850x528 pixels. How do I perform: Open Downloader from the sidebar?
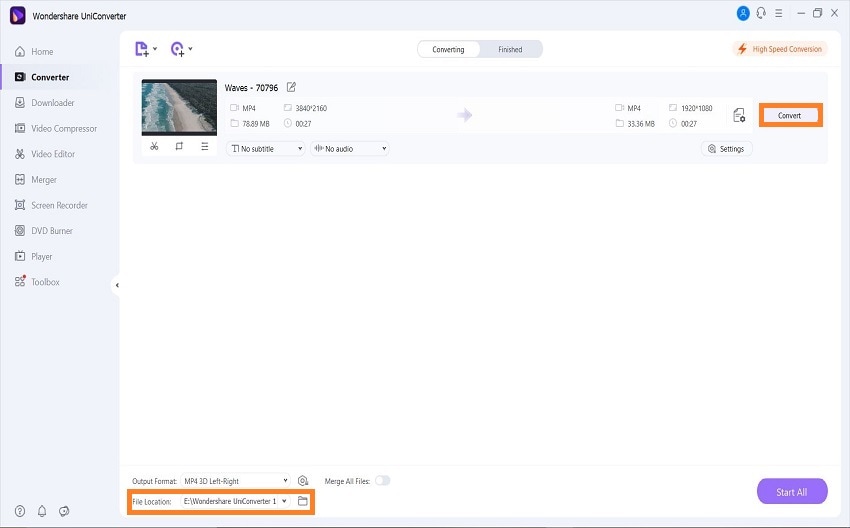click(x=44, y=102)
